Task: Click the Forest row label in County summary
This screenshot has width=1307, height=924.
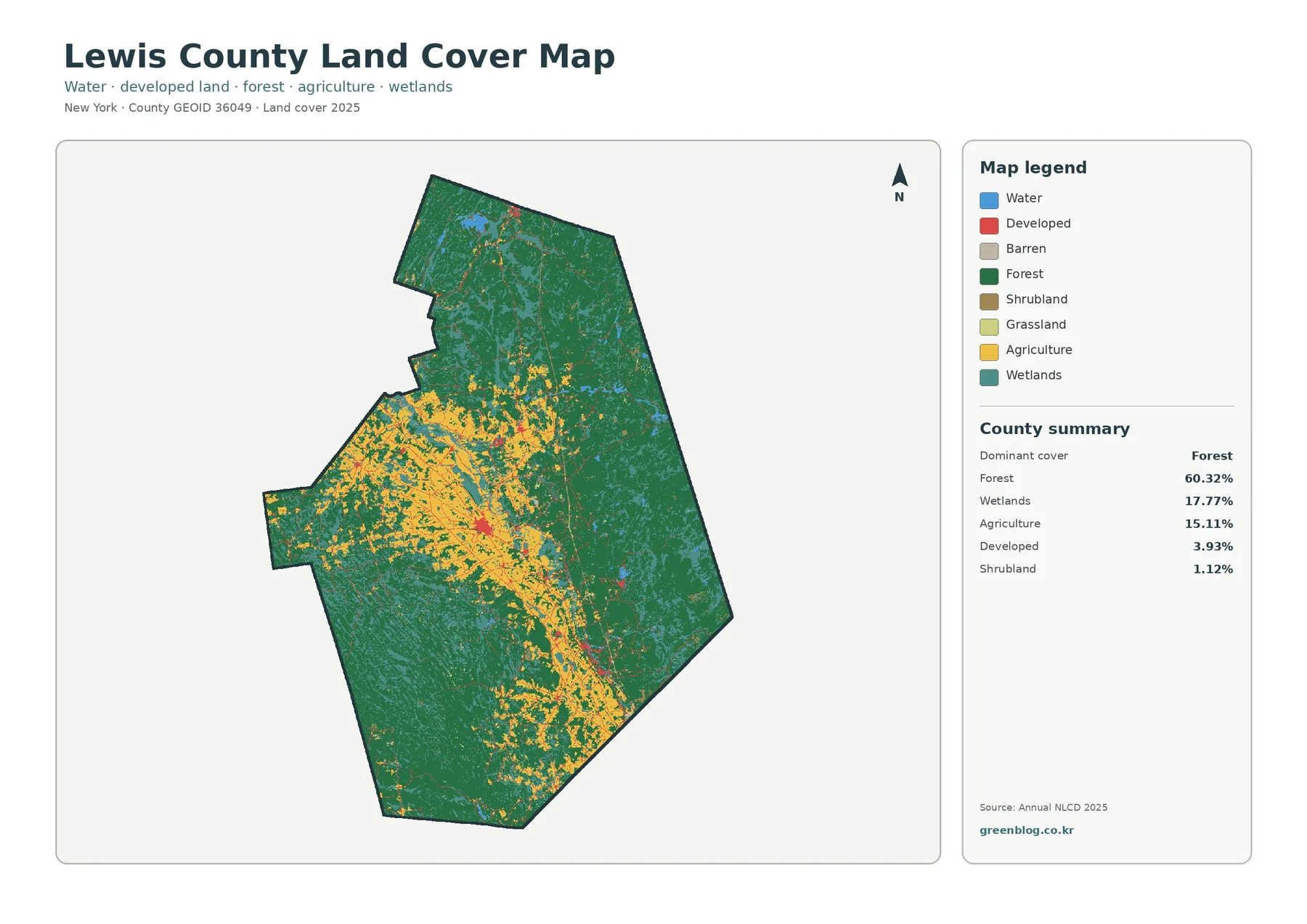Action: point(996,478)
